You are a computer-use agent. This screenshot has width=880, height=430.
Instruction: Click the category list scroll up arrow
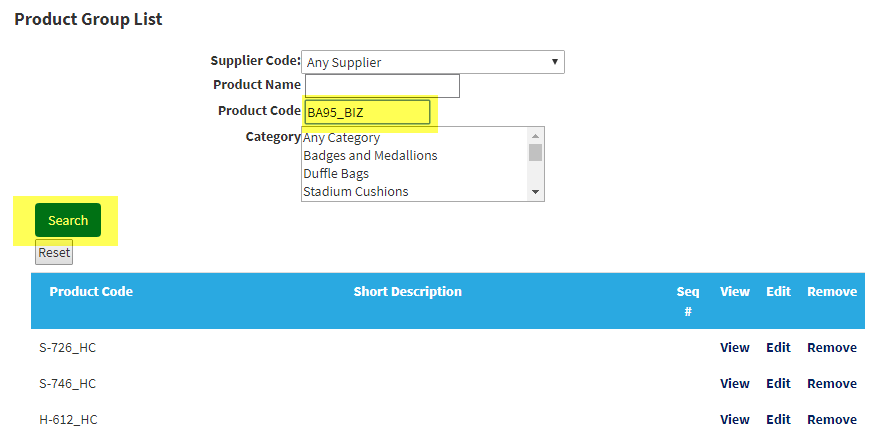pyautogui.click(x=535, y=136)
